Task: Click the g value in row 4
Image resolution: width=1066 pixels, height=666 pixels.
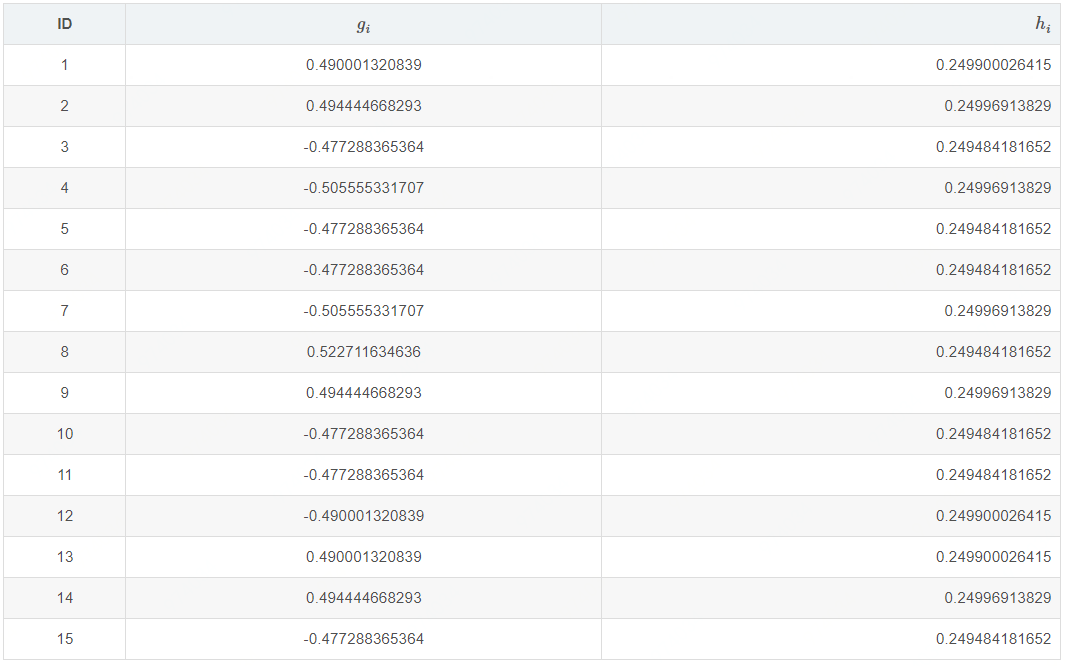Action: click(364, 188)
